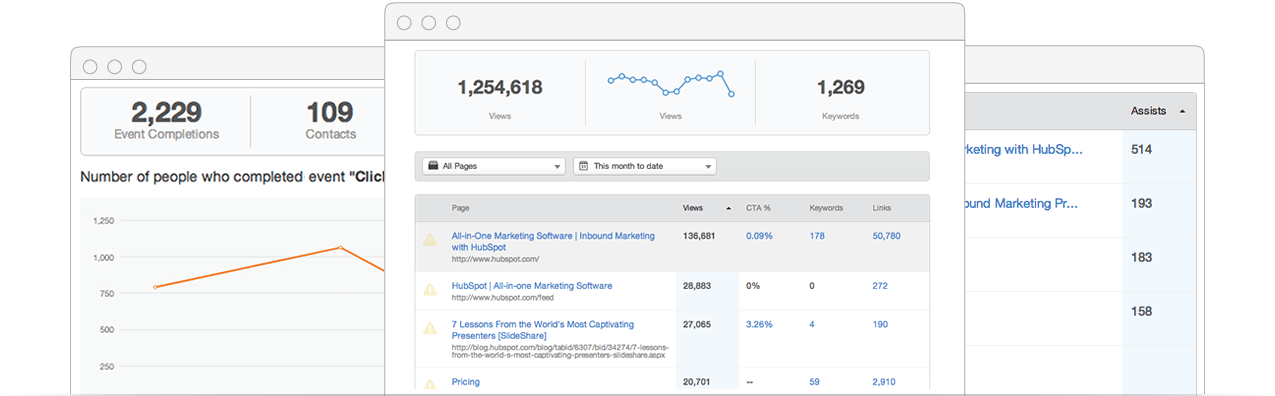Click first window control circle in front window

click(x=405, y=22)
